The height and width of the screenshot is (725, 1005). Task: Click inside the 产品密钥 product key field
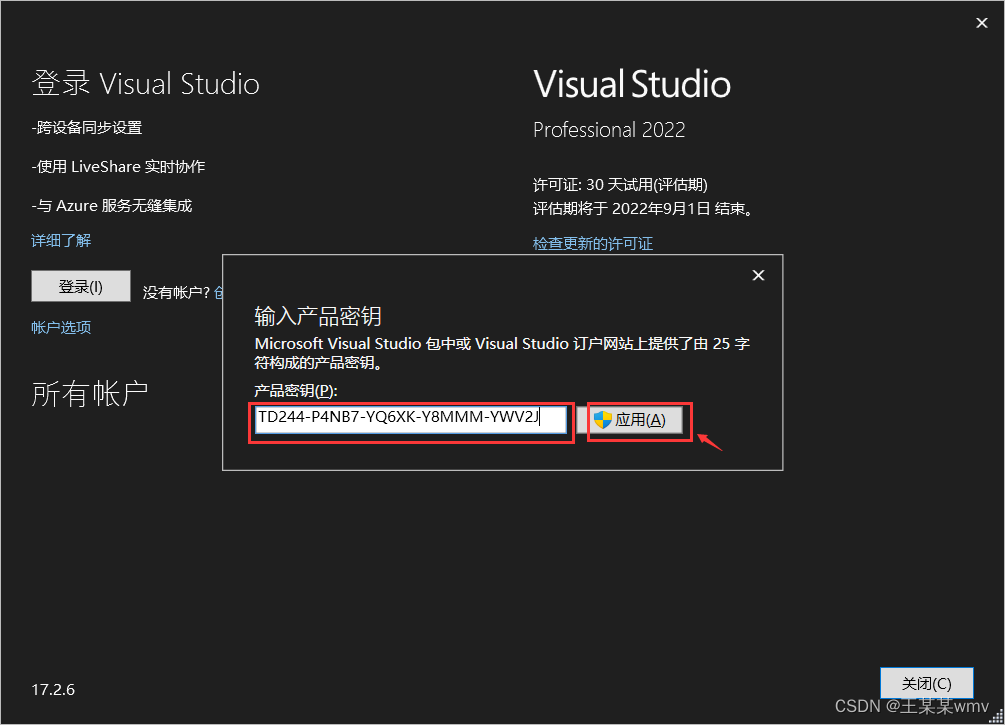410,419
